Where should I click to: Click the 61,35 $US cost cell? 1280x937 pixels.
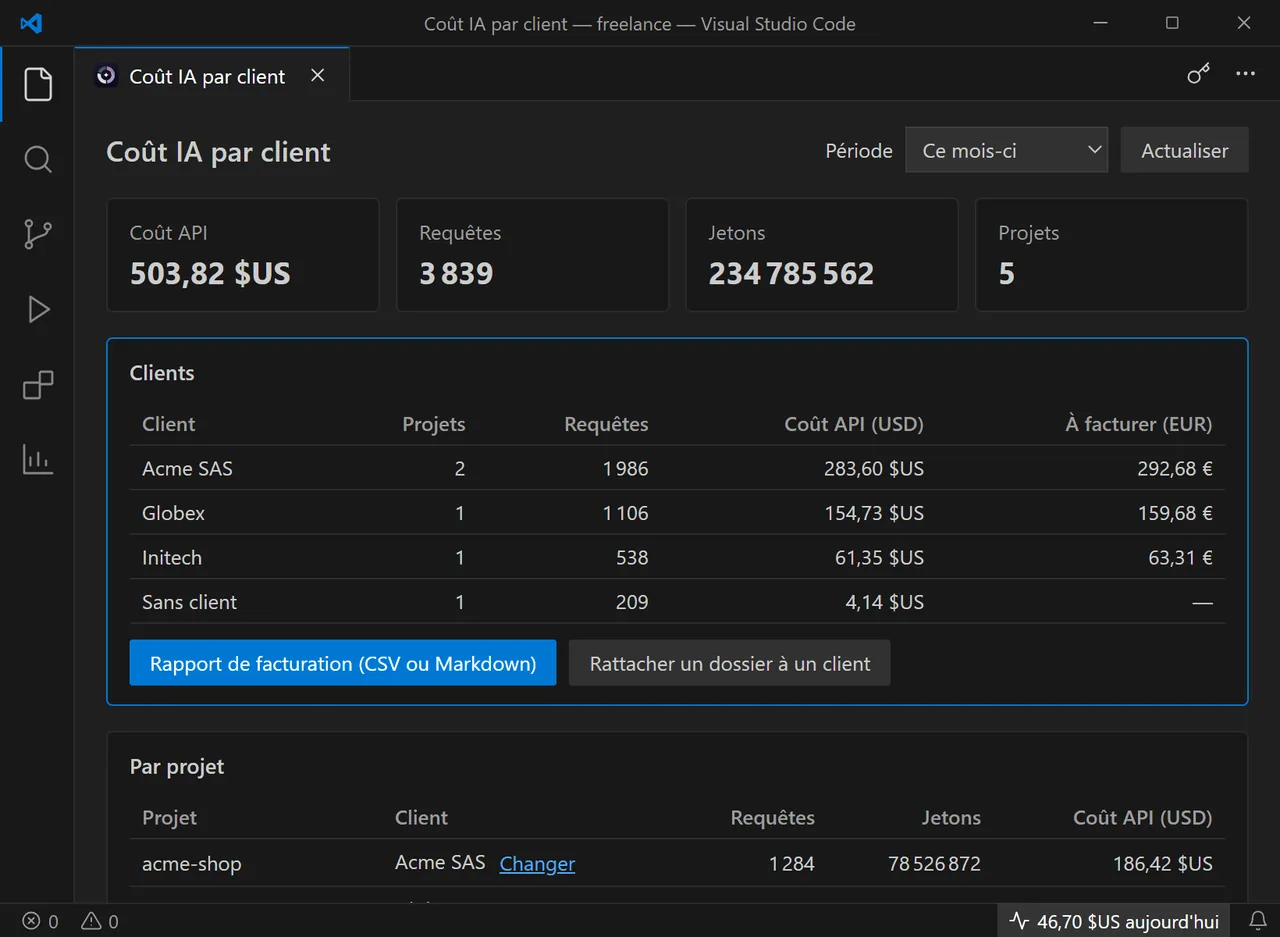879,557
